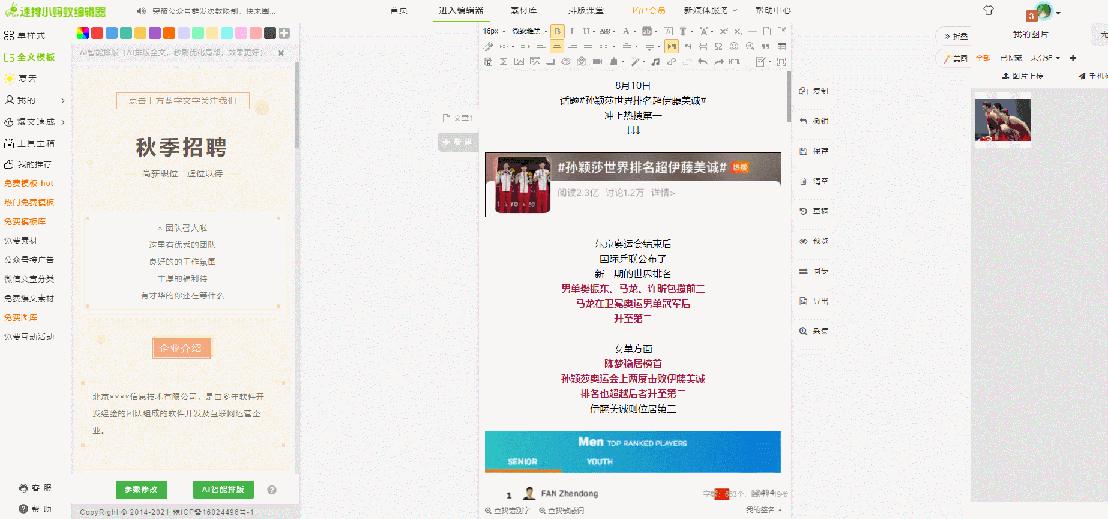Insert horizontal line via dash icon
The width and height of the screenshot is (1108, 519).
(x=753, y=31)
